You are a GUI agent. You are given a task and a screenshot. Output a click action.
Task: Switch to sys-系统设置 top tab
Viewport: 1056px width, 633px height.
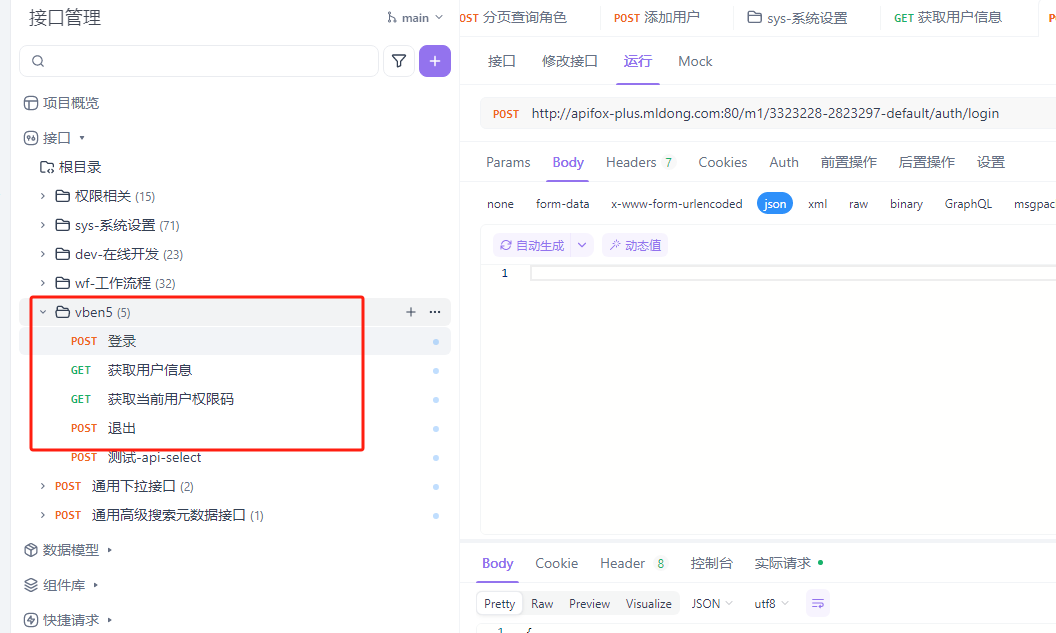click(x=798, y=18)
